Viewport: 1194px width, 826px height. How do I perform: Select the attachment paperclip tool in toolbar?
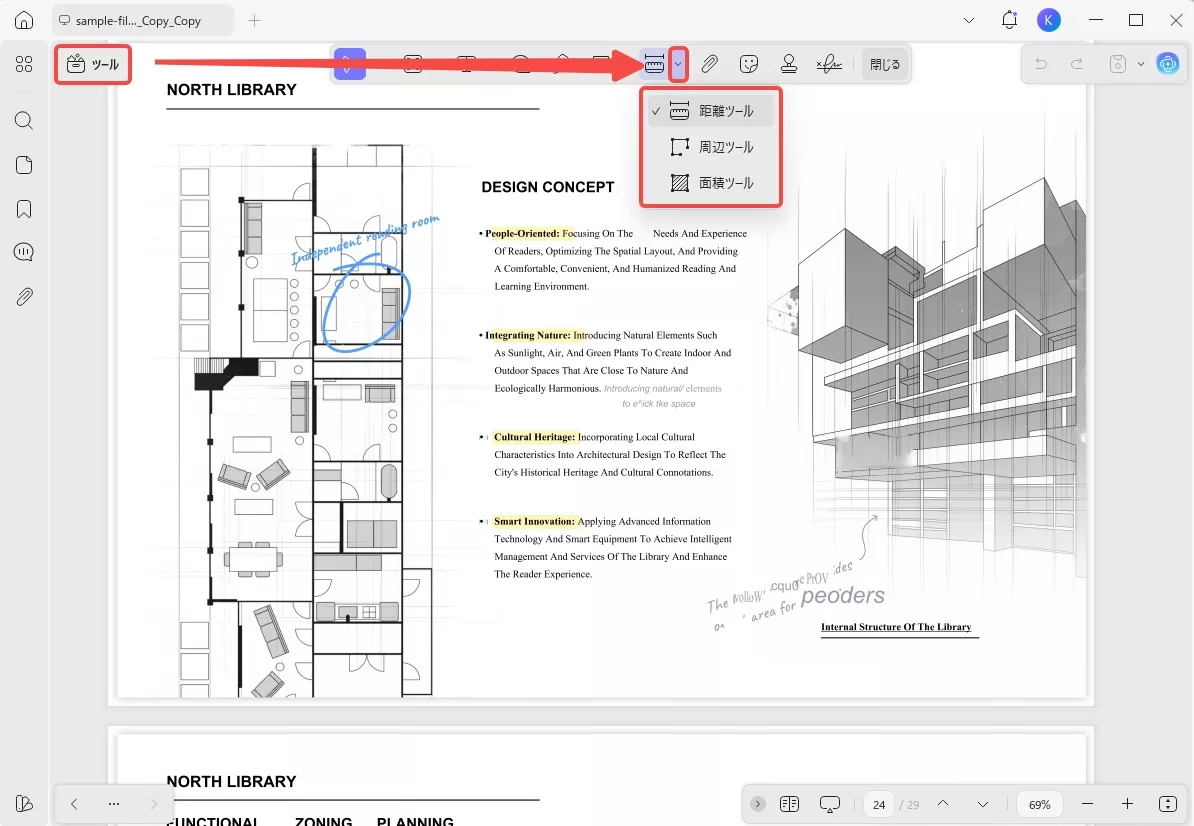709,64
